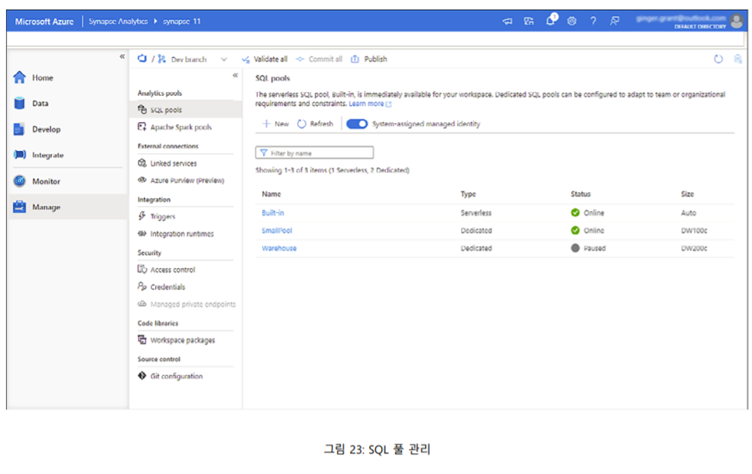Click the Azure Purview eye icon
This screenshot has width=752, height=474.
pyautogui.click(x=142, y=180)
